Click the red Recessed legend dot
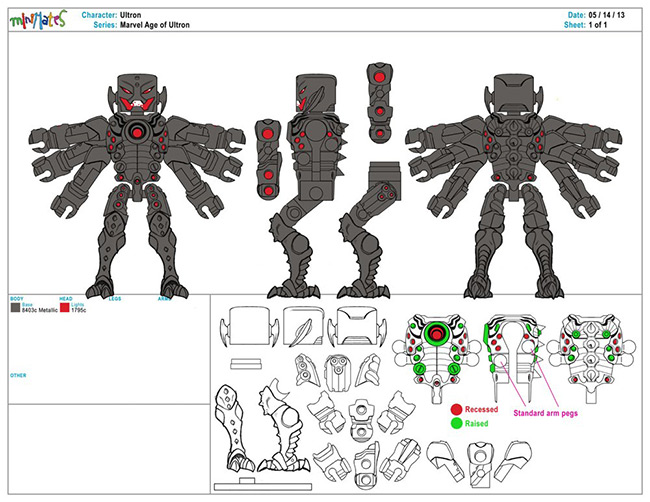 [456, 410]
